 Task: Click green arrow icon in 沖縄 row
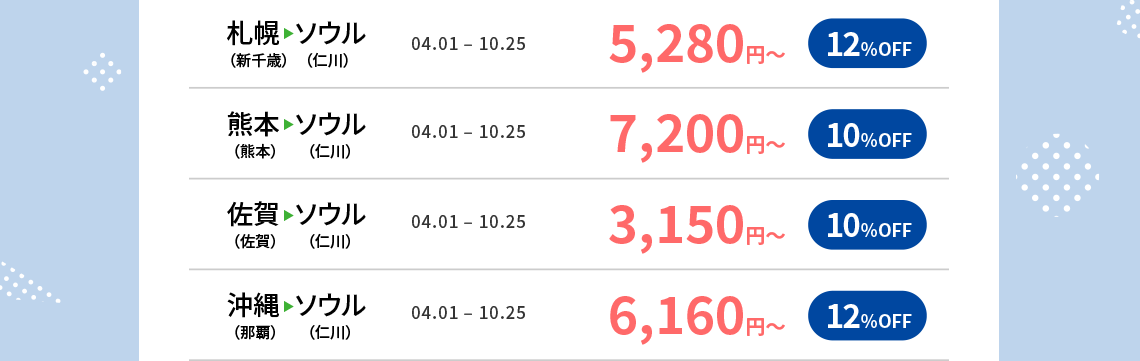tap(288, 307)
